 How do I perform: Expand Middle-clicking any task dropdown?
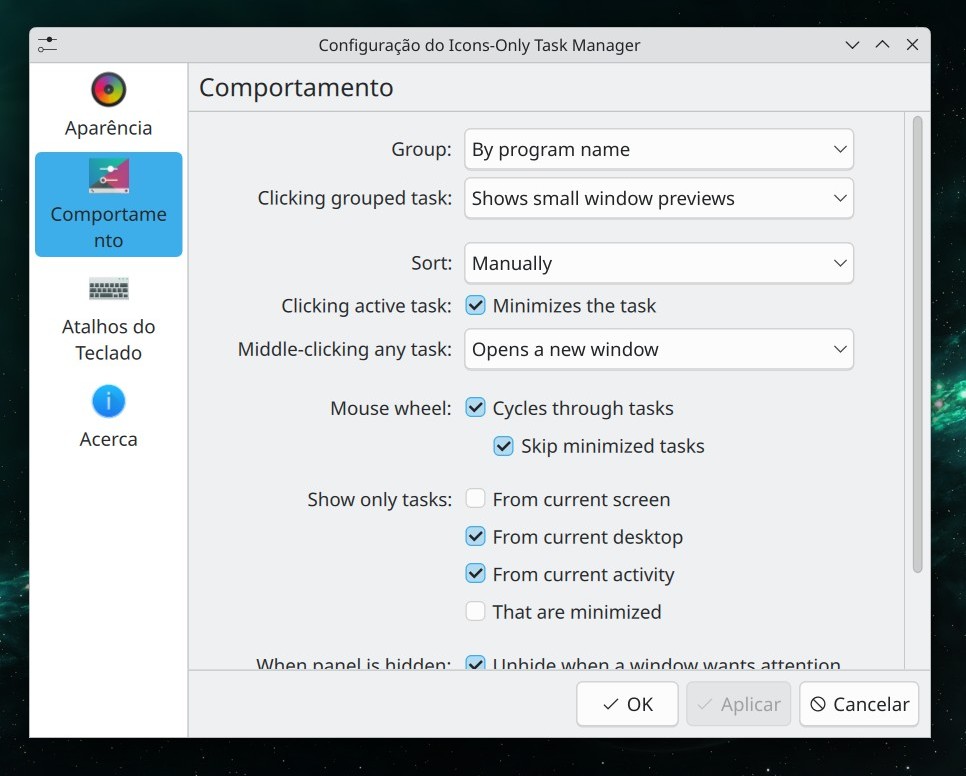658,350
